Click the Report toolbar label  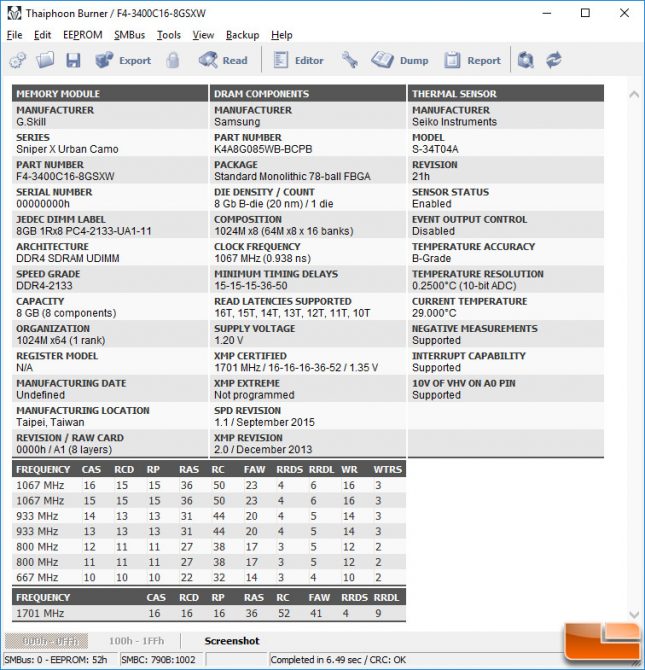tap(484, 61)
